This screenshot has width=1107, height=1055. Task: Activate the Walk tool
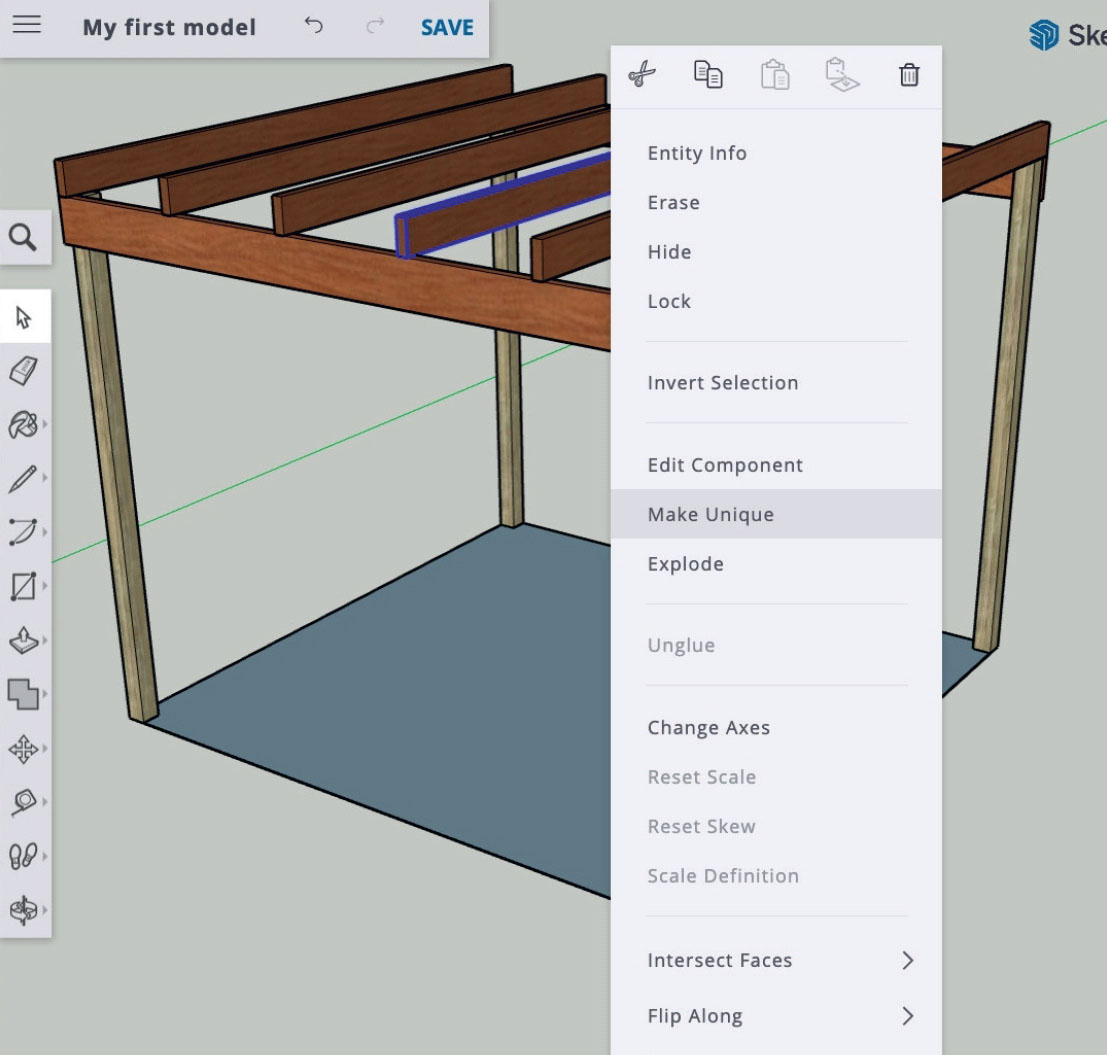pyautogui.click(x=25, y=856)
